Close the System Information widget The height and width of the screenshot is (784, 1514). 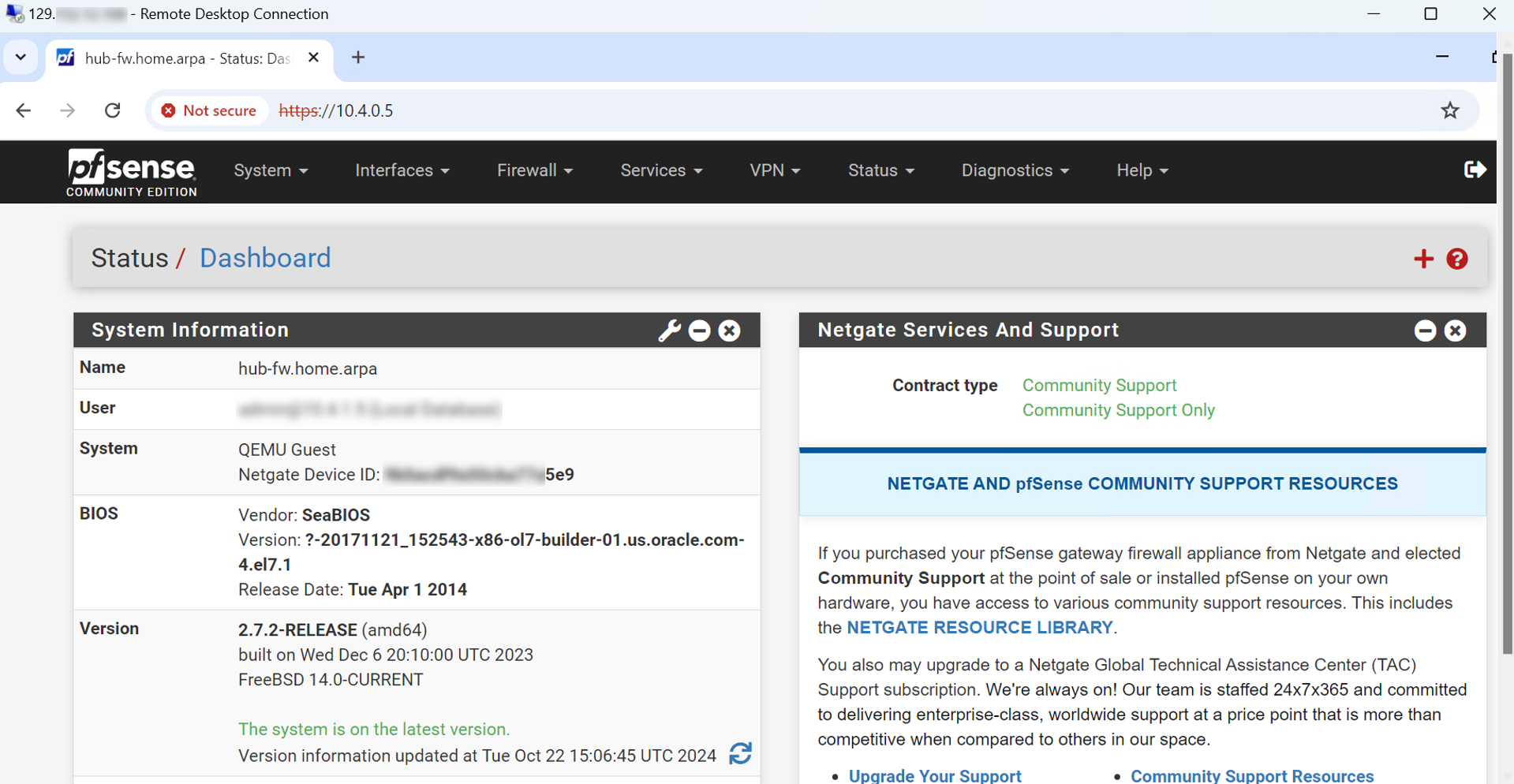pyautogui.click(x=730, y=330)
